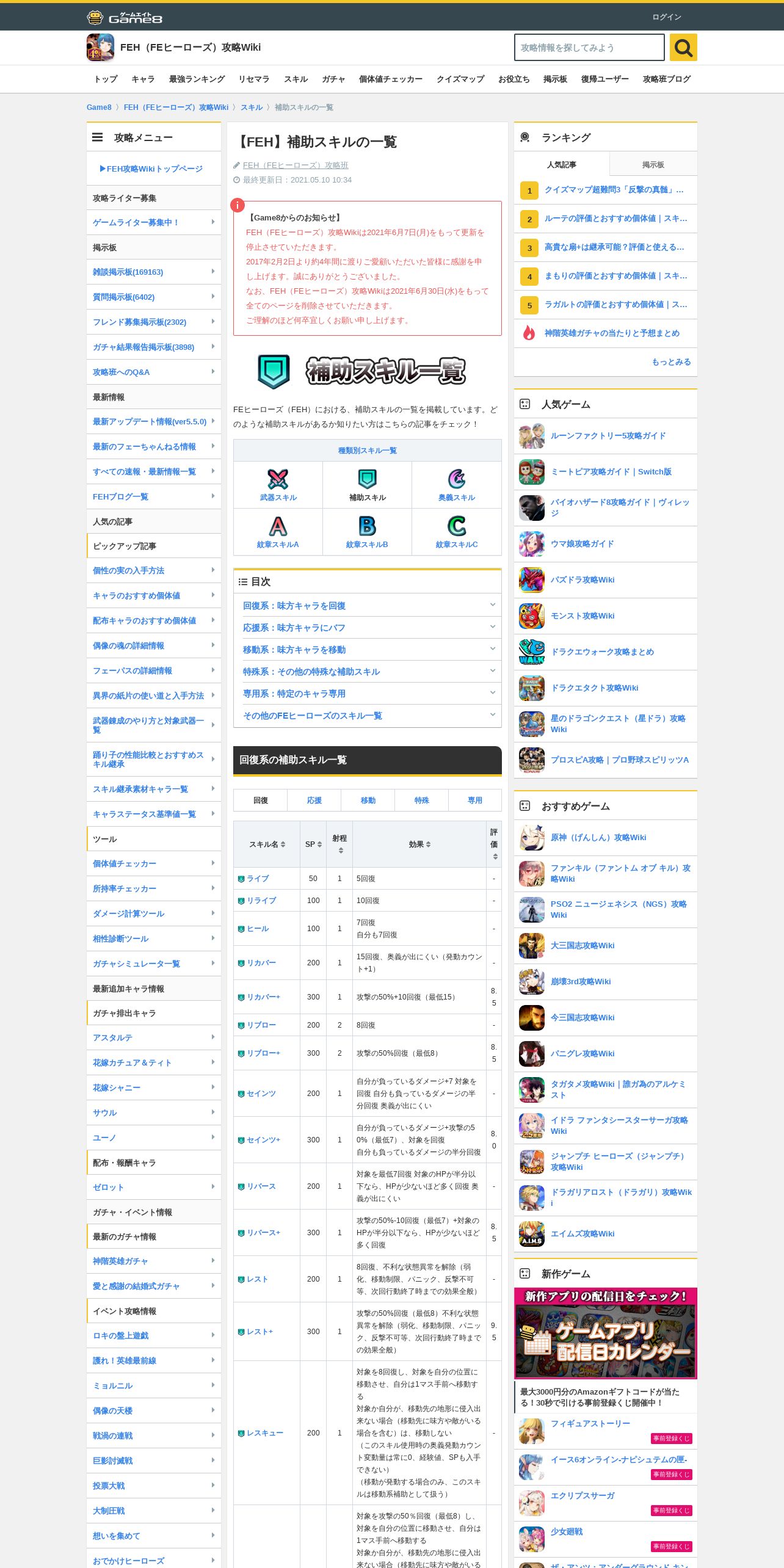Open the FEH wiki app icon
The height and width of the screenshot is (1568, 784).
[100, 48]
